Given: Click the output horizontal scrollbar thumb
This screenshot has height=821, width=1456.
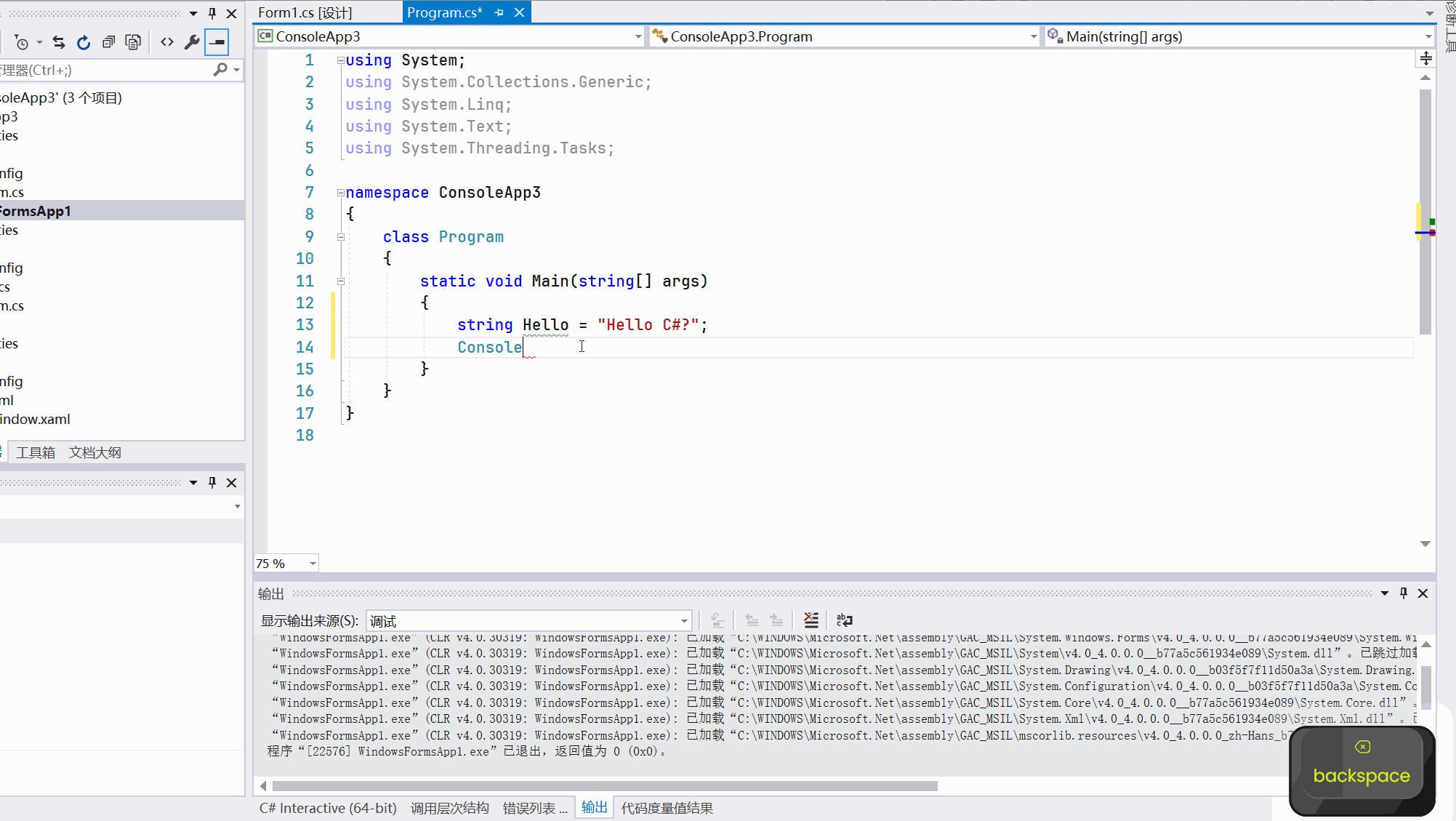Looking at the screenshot, I should [x=603, y=786].
